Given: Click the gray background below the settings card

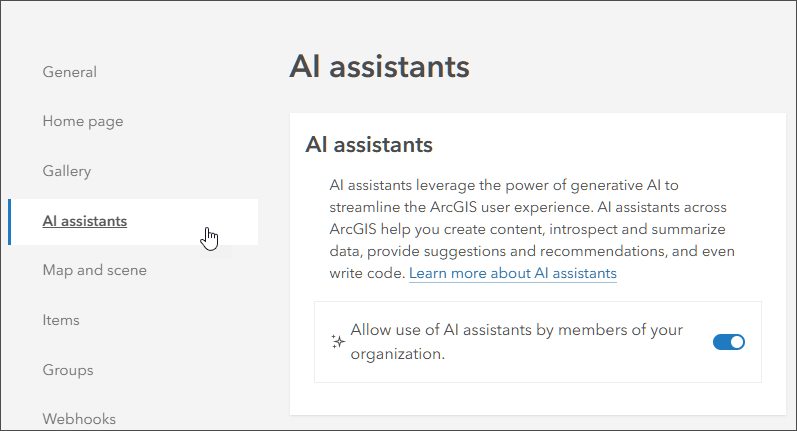Looking at the screenshot, I should (x=540, y=424).
